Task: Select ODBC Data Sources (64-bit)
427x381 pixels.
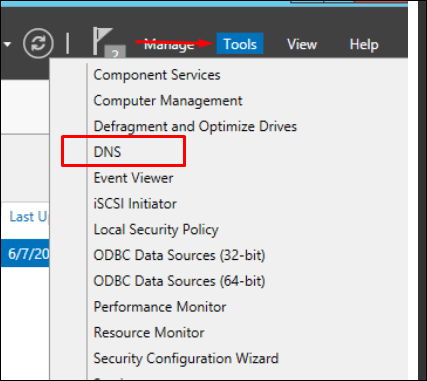Action: point(179,281)
